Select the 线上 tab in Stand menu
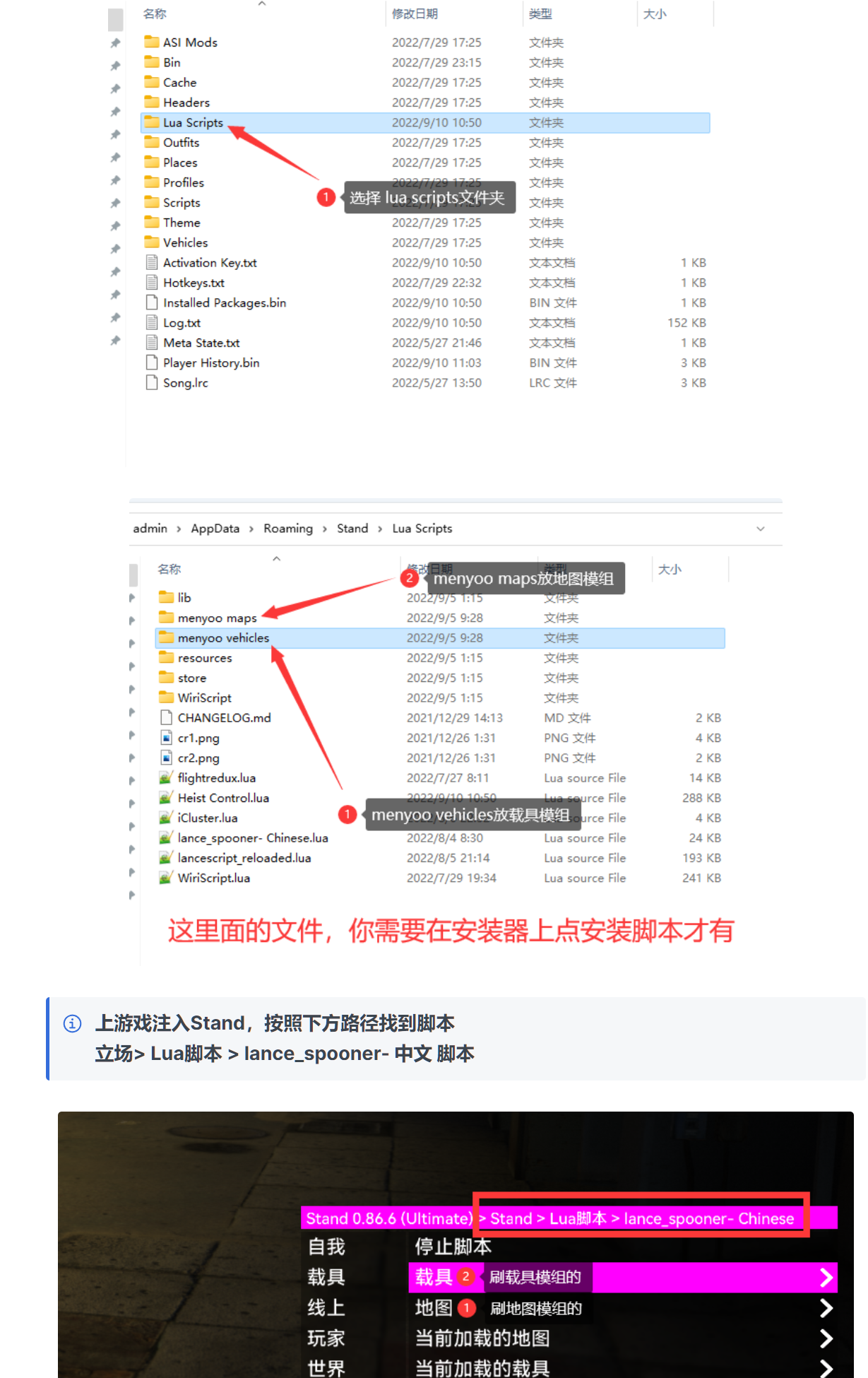 [326, 1308]
